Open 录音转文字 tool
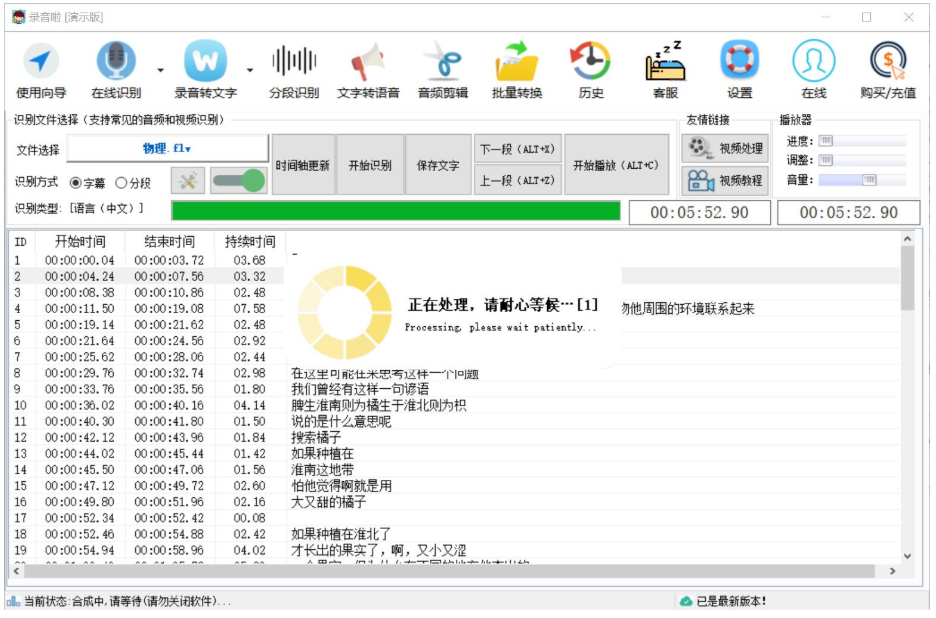This screenshot has width=936, height=618. [205, 70]
